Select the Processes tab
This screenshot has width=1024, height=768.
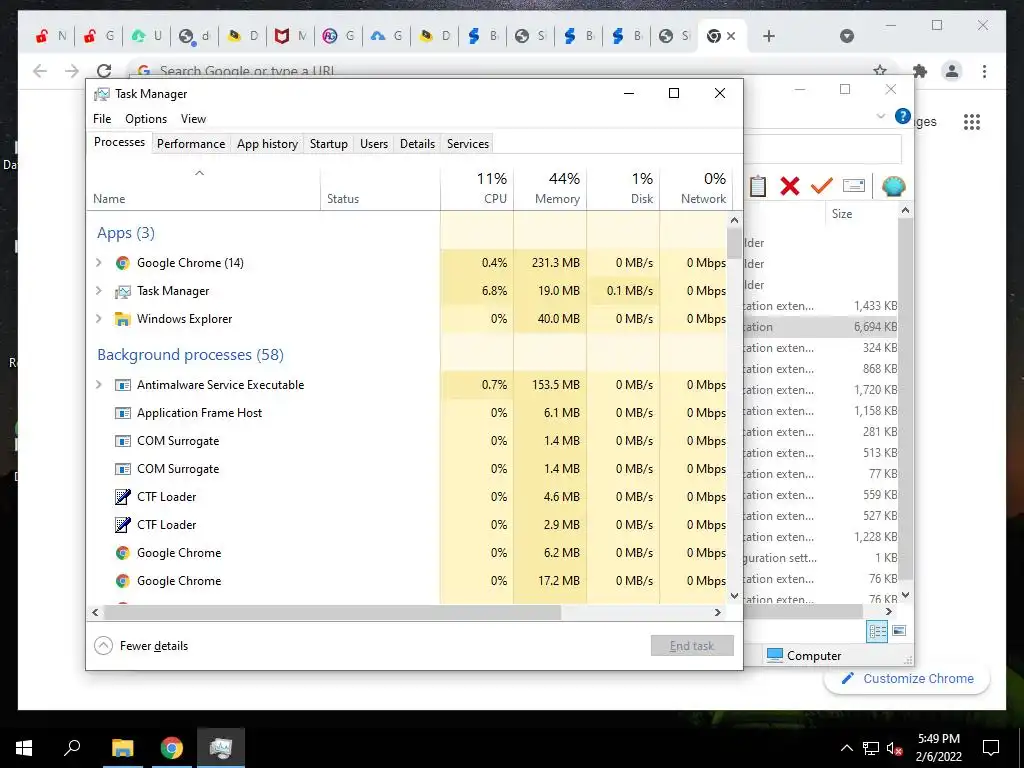click(x=119, y=142)
